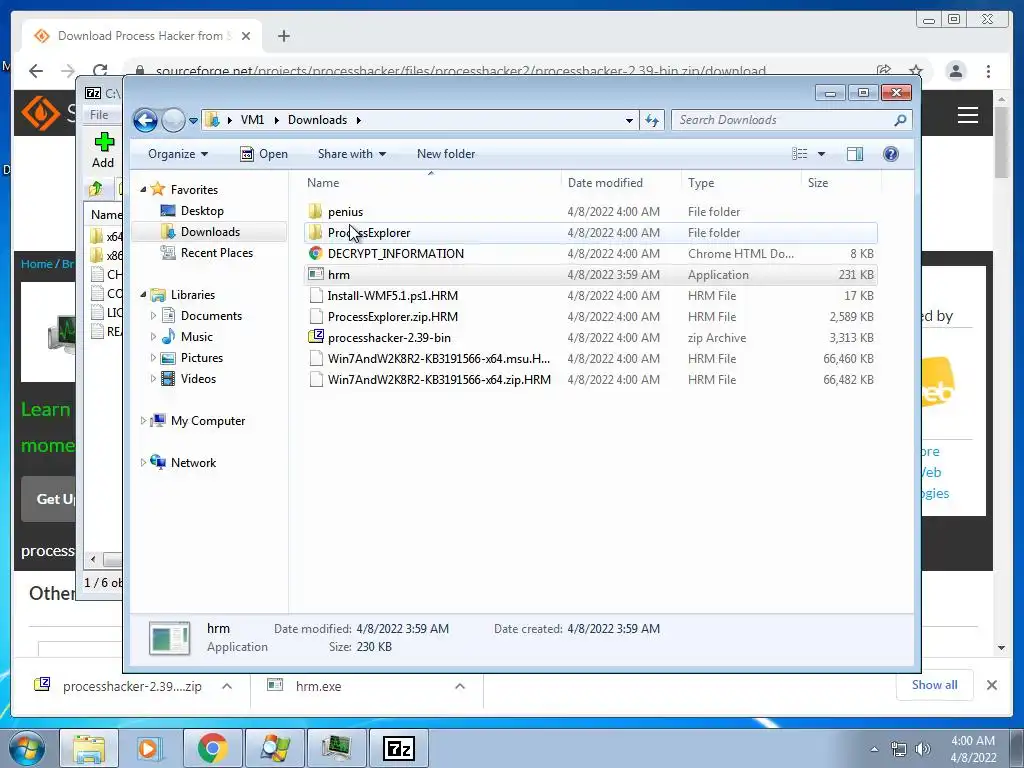This screenshot has height=768, width=1024.
Task: Open recent locations dropdown beside forward arrow
Action: (193, 121)
